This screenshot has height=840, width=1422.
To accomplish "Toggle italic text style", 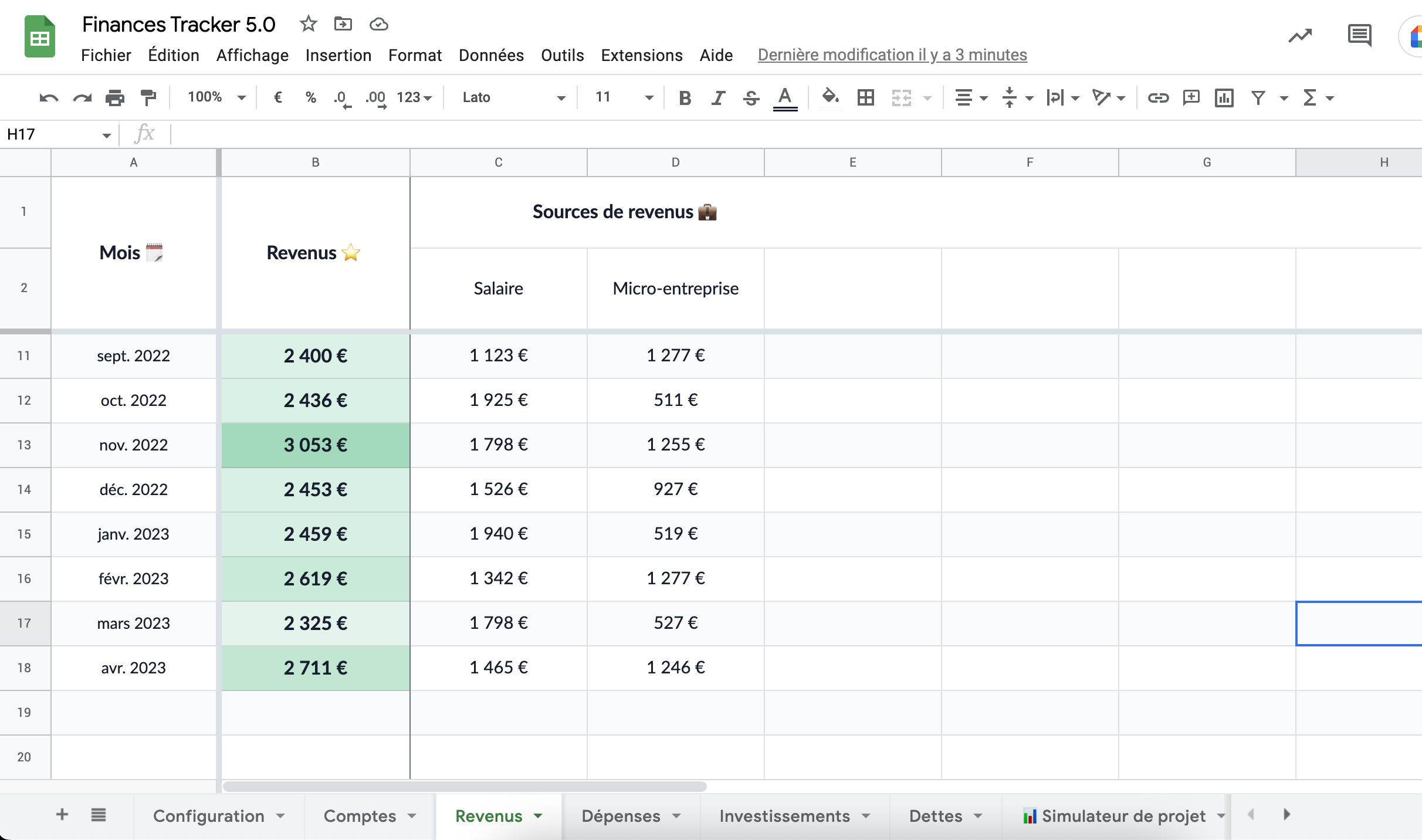I will click(718, 97).
